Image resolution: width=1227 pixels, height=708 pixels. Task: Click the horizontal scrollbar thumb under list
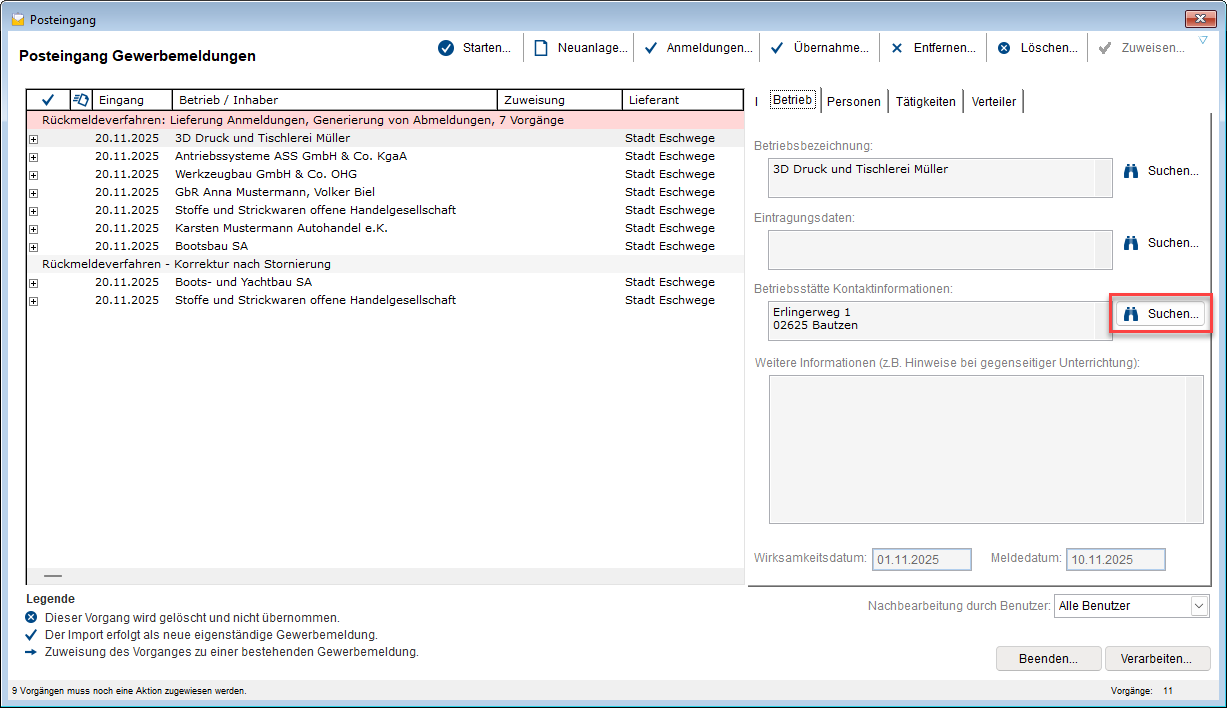[x=53, y=576]
